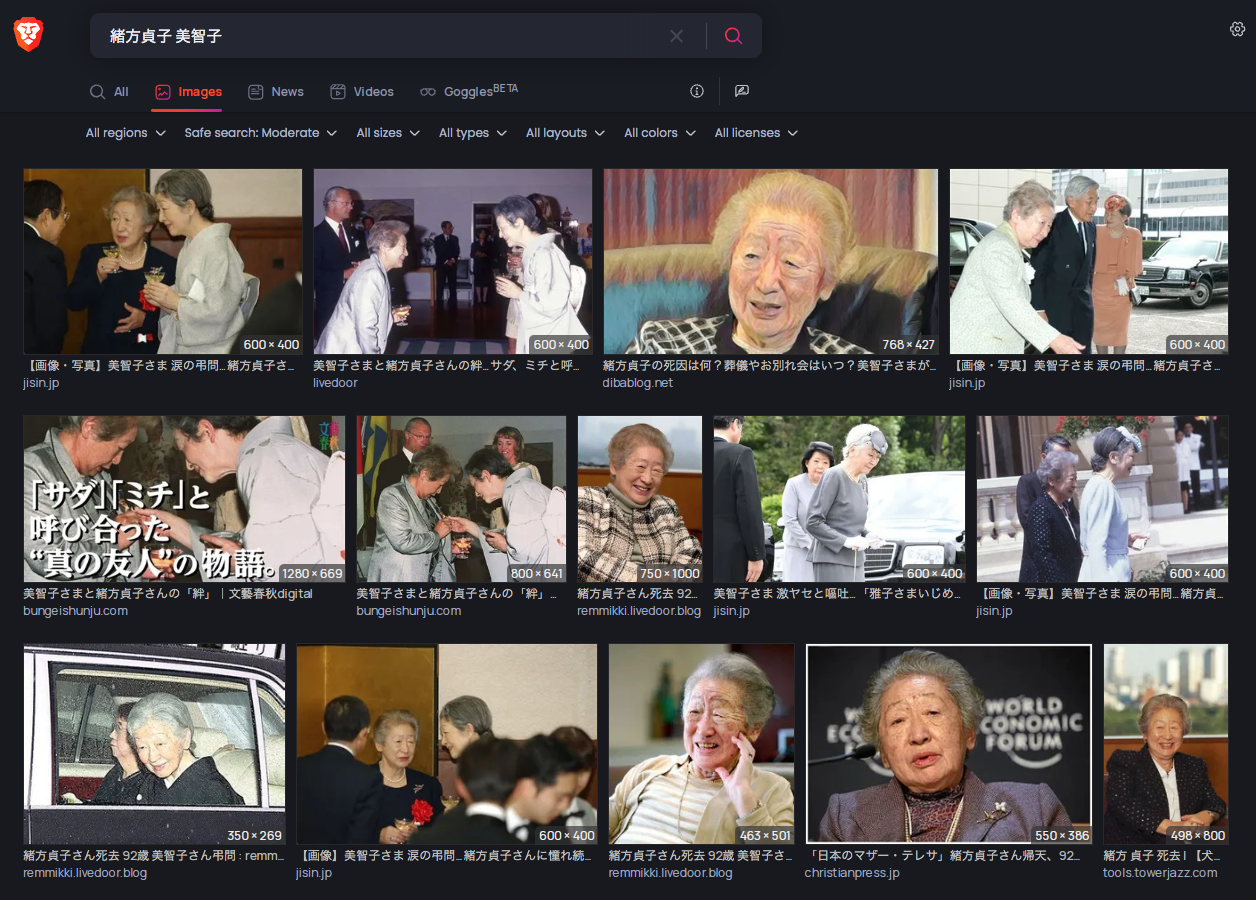Switch to the News tab
The image size is (1256, 900).
276,92
